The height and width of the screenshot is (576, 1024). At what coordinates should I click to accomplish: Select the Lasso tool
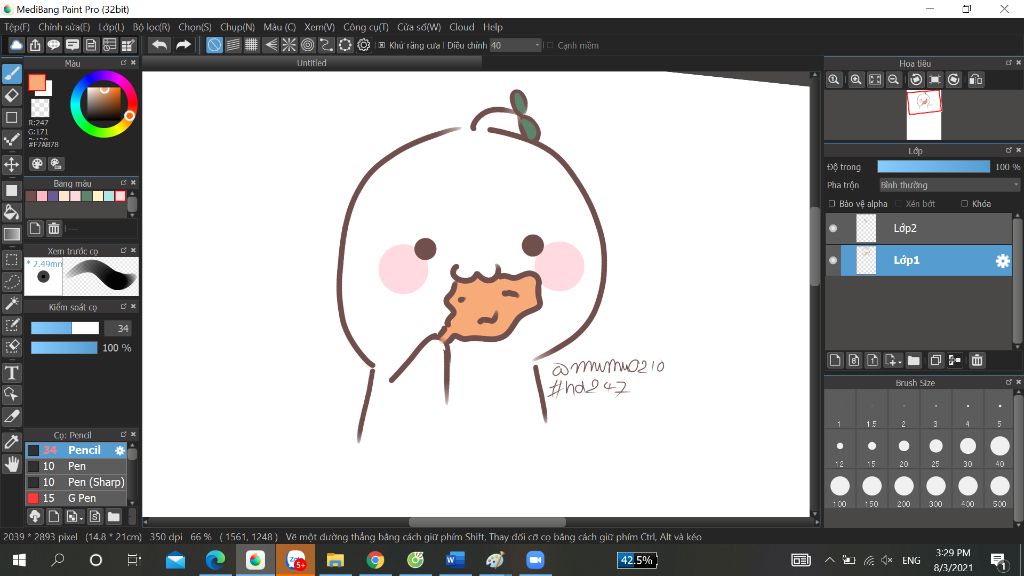[12, 281]
